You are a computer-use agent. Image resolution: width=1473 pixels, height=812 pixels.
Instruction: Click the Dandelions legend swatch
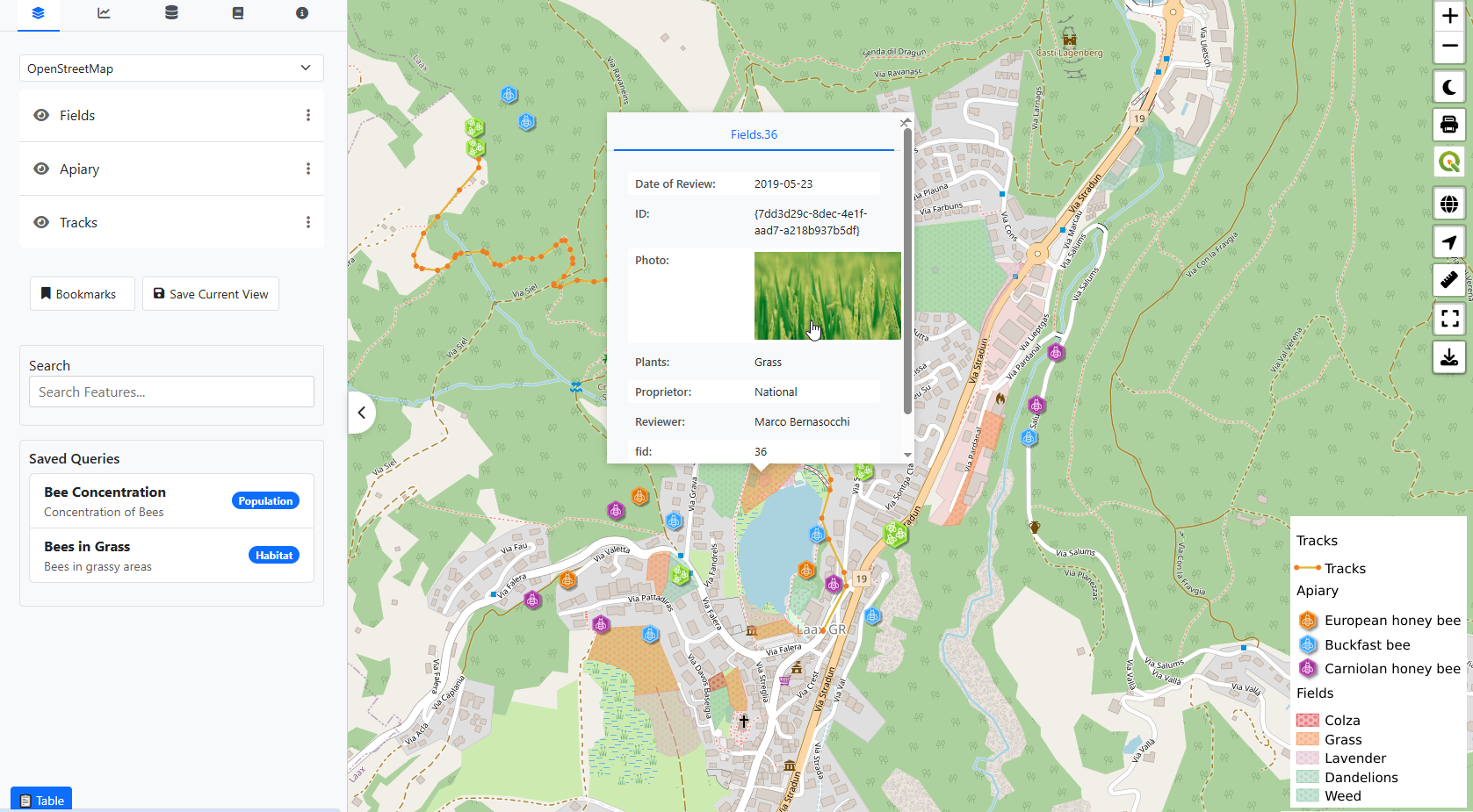click(1308, 777)
